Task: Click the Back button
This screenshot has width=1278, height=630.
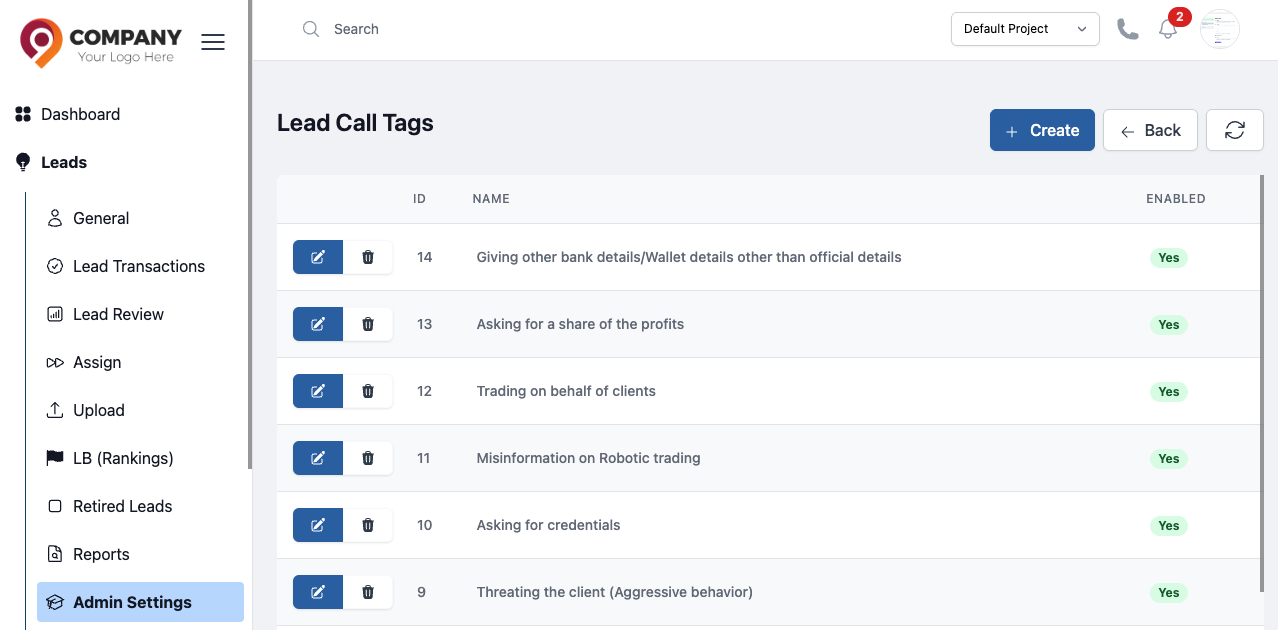Action: 1150,130
